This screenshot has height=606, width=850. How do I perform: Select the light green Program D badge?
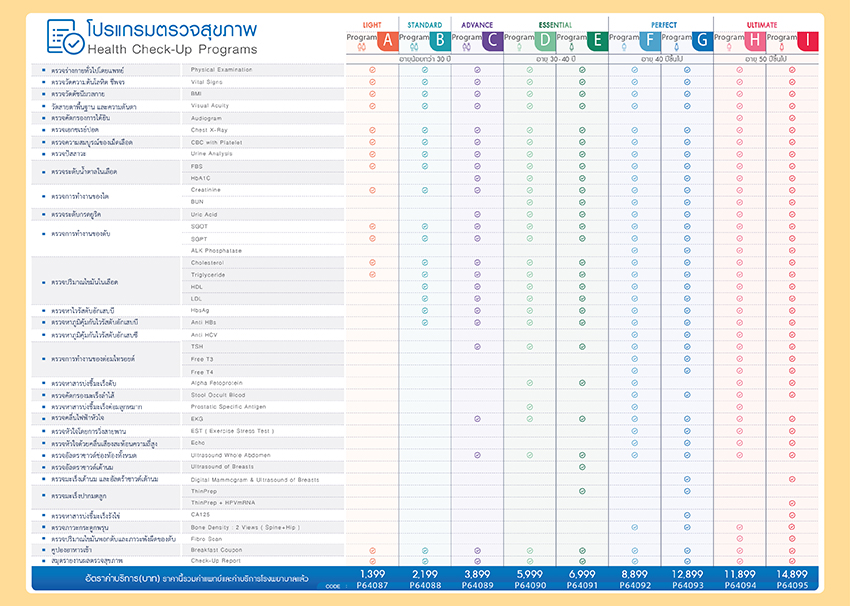point(545,41)
